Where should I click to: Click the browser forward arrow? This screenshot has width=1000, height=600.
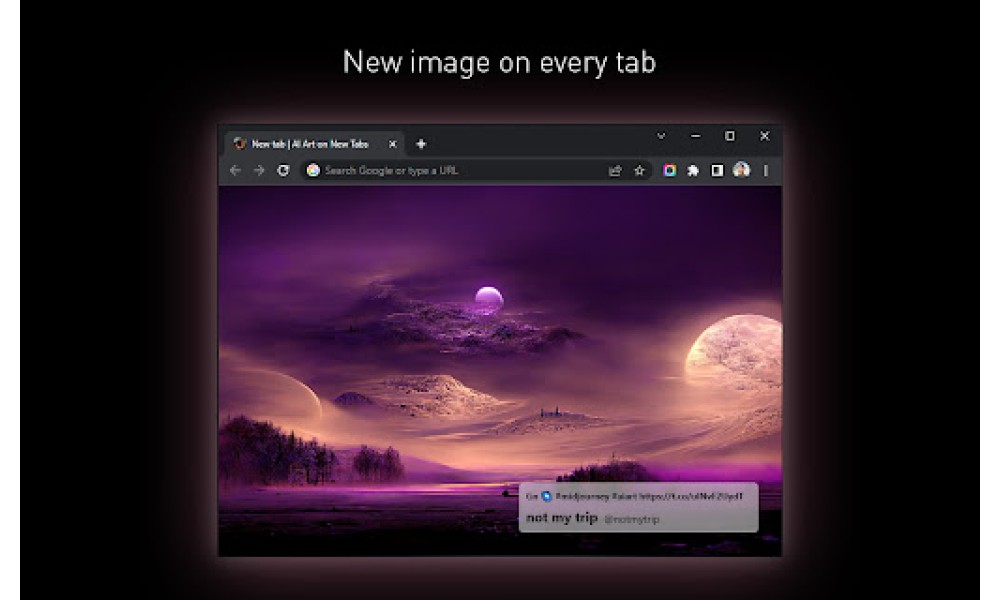258,170
